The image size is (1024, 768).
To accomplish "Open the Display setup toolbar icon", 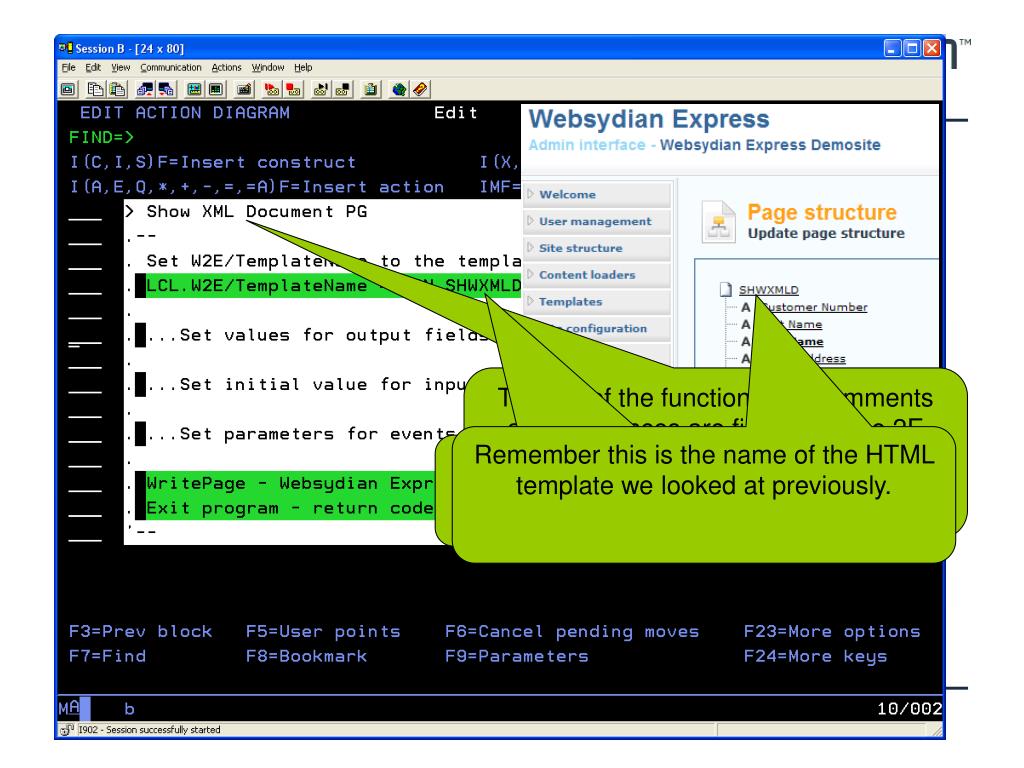I will 194,89.
